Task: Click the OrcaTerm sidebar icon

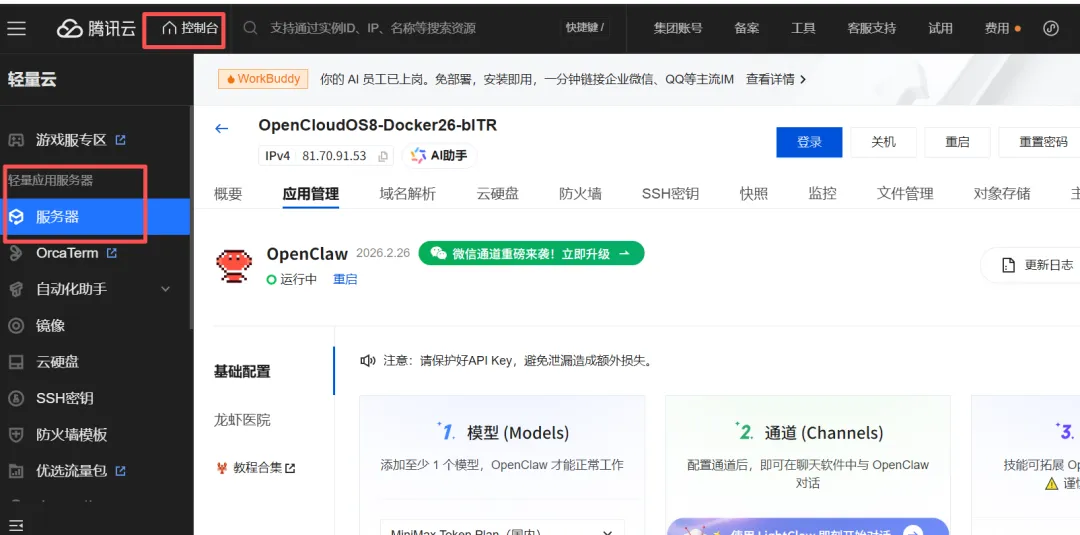Action: click(x=16, y=253)
